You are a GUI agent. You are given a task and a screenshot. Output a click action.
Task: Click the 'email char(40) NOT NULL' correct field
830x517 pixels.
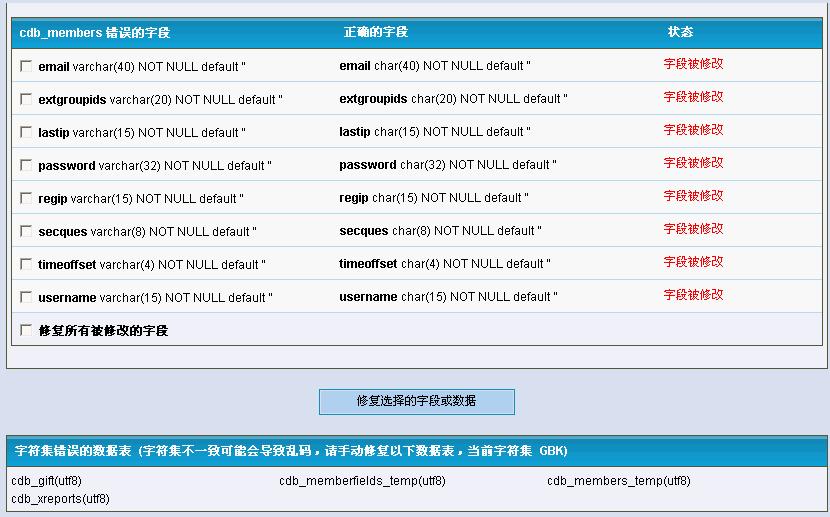point(435,66)
